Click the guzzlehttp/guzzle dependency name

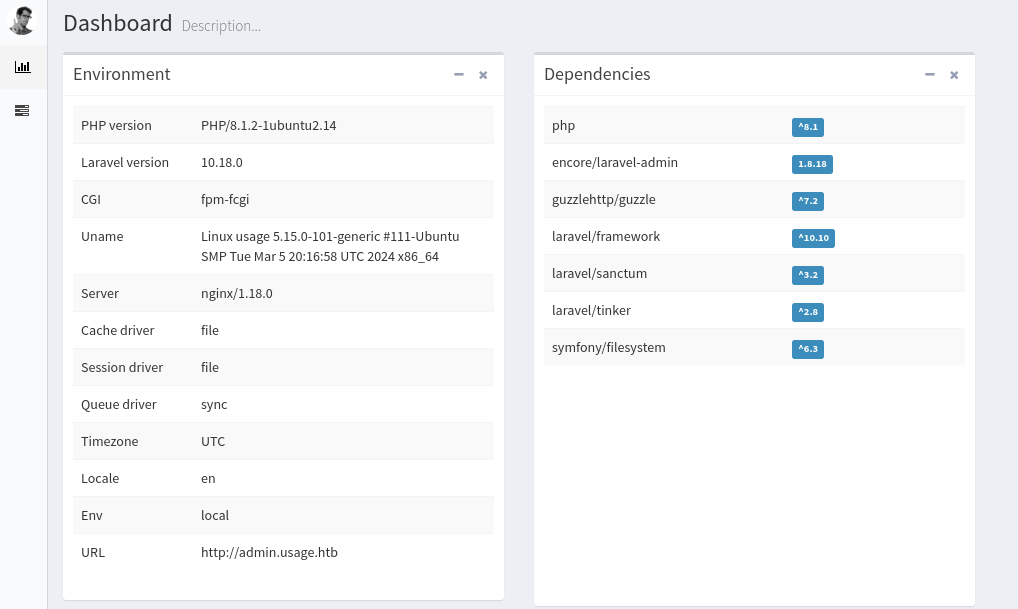[604, 199]
